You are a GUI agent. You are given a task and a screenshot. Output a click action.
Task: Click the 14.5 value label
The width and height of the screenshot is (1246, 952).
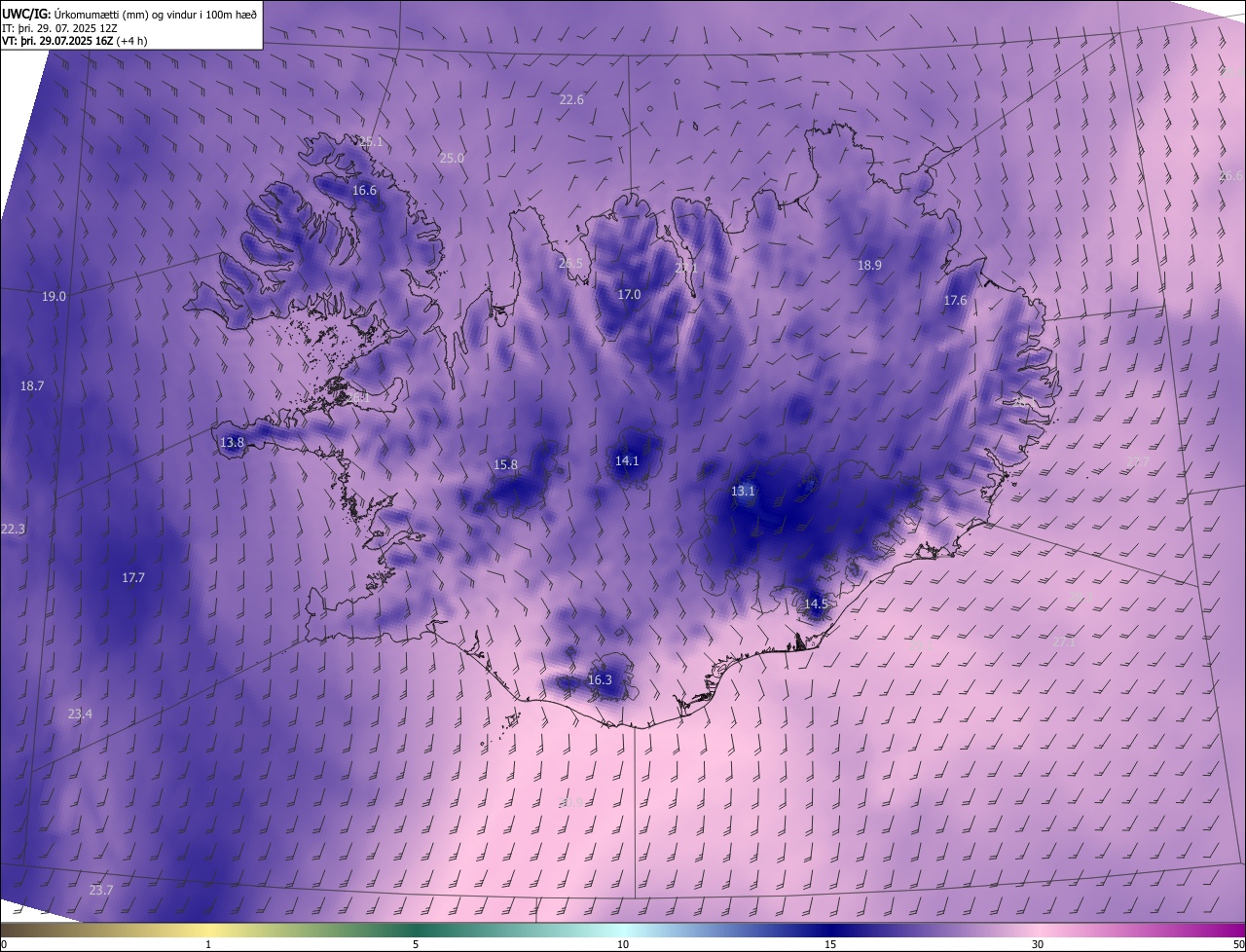coord(816,604)
